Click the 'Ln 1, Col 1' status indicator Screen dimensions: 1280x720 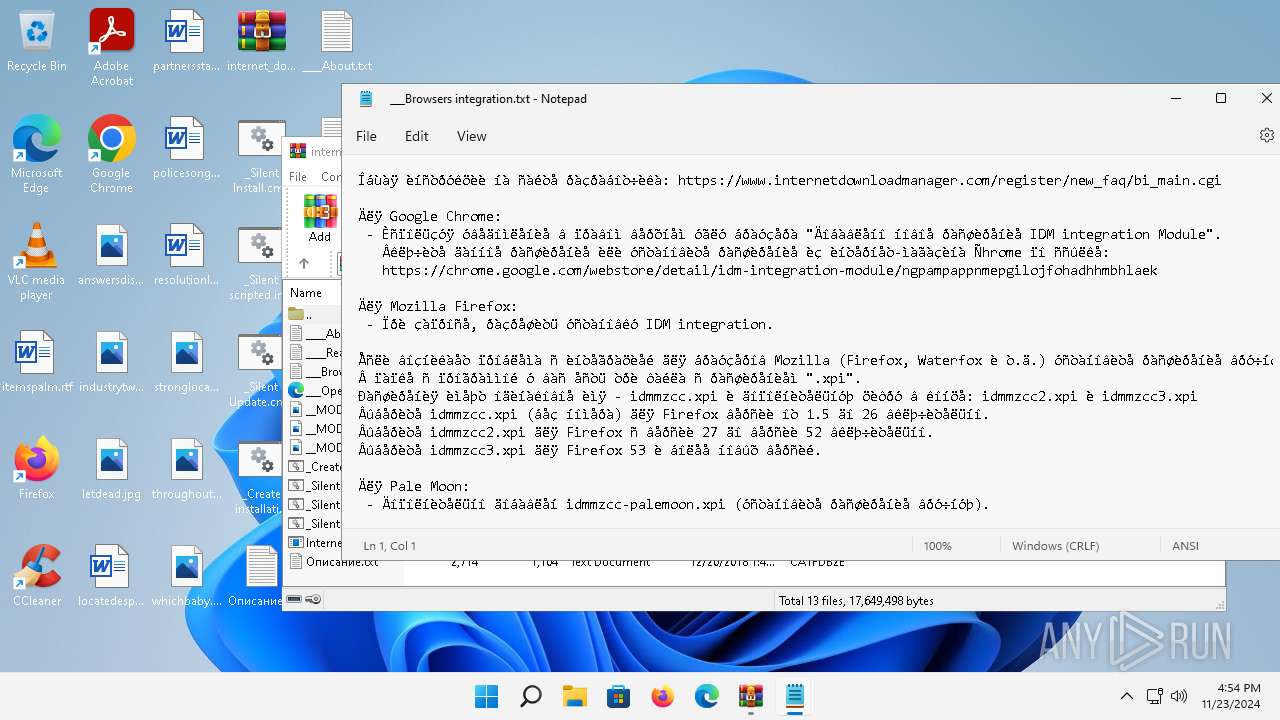pyautogui.click(x=390, y=546)
